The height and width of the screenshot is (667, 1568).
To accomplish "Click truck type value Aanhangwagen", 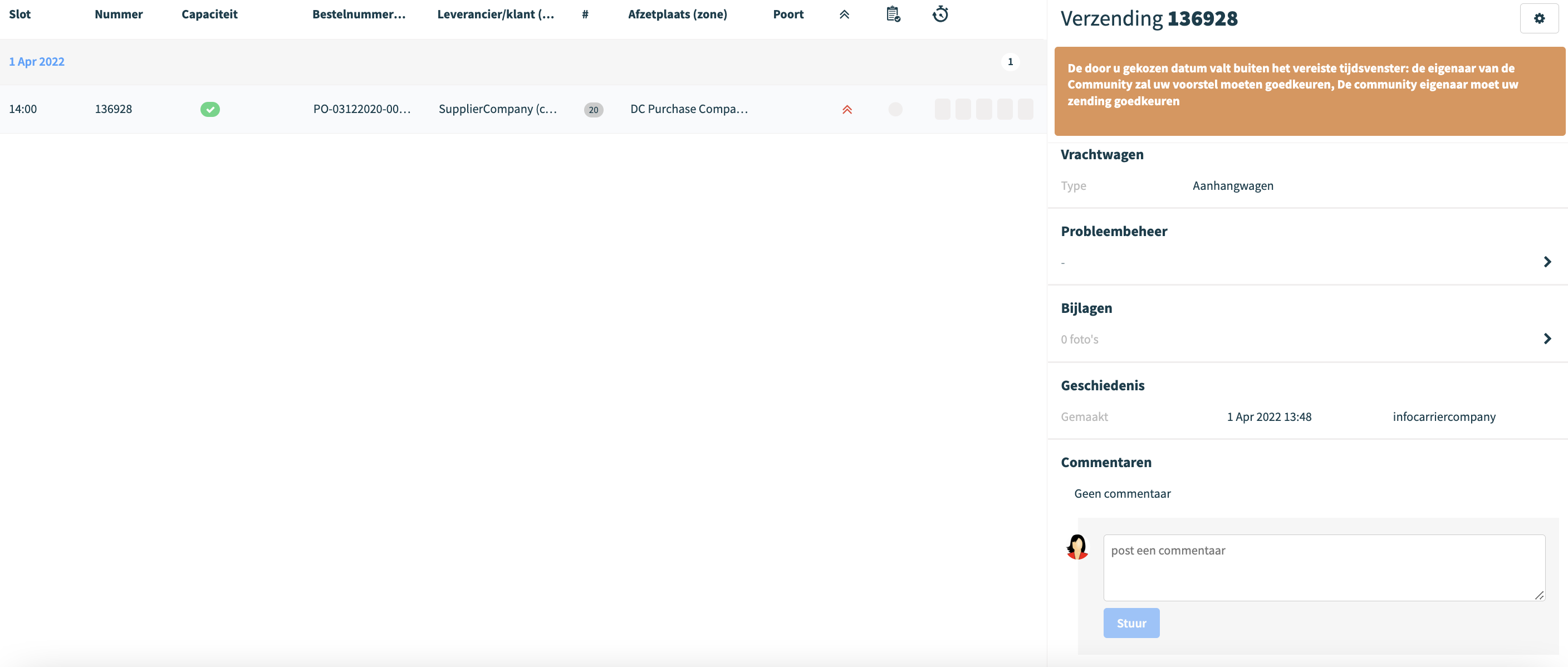I will click(x=1233, y=186).
